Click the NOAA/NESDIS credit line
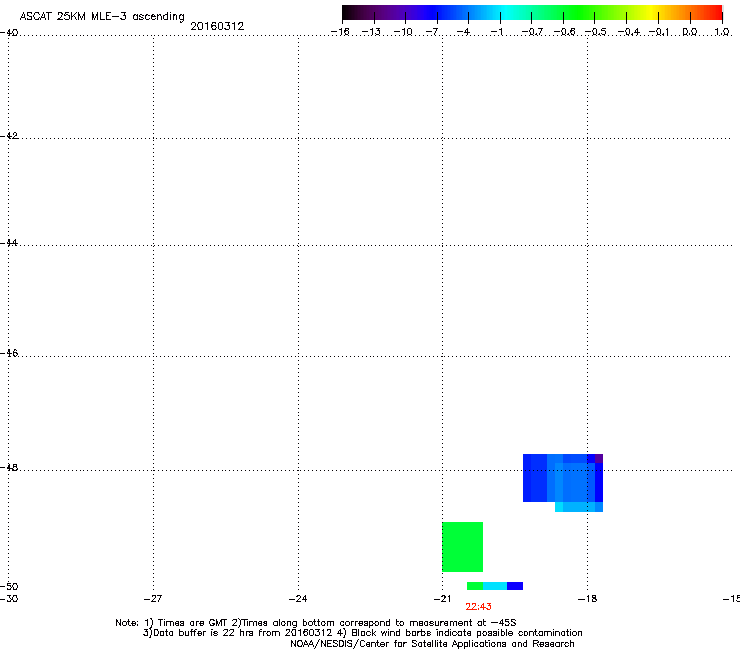 [x=432, y=644]
